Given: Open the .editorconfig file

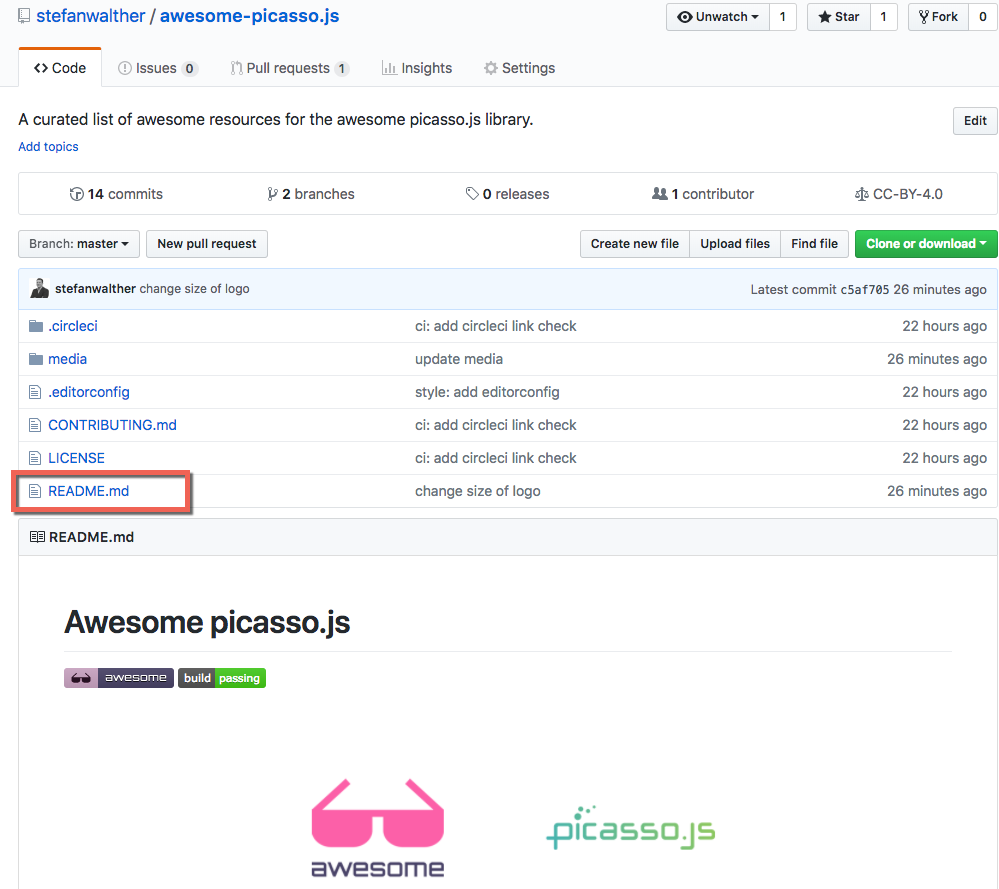Looking at the screenshot, I should click(x=89, y=393).
